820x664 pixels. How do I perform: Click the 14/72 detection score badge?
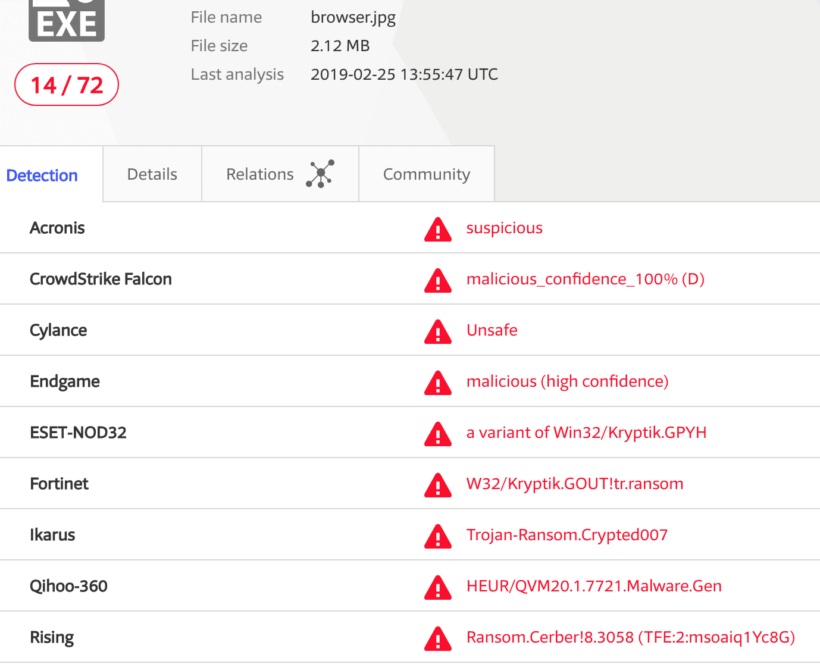pos(66,85)
